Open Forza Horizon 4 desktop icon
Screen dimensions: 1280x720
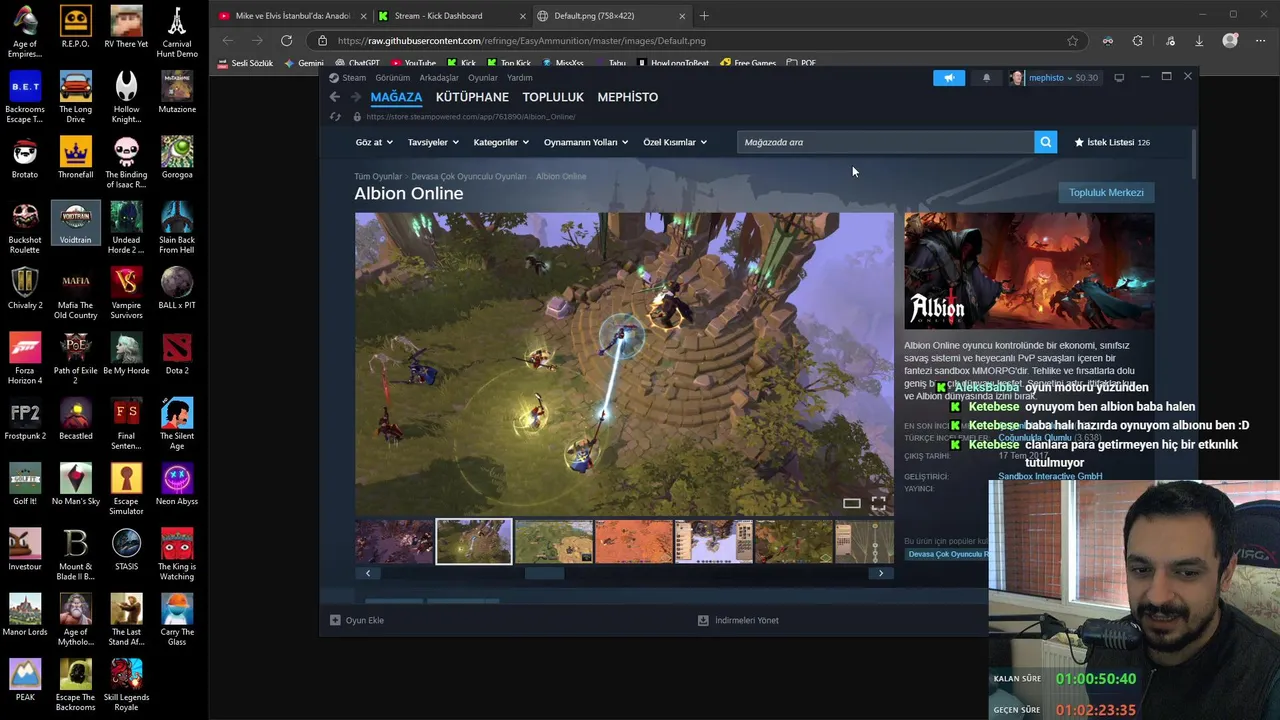(x=25, y=359)
